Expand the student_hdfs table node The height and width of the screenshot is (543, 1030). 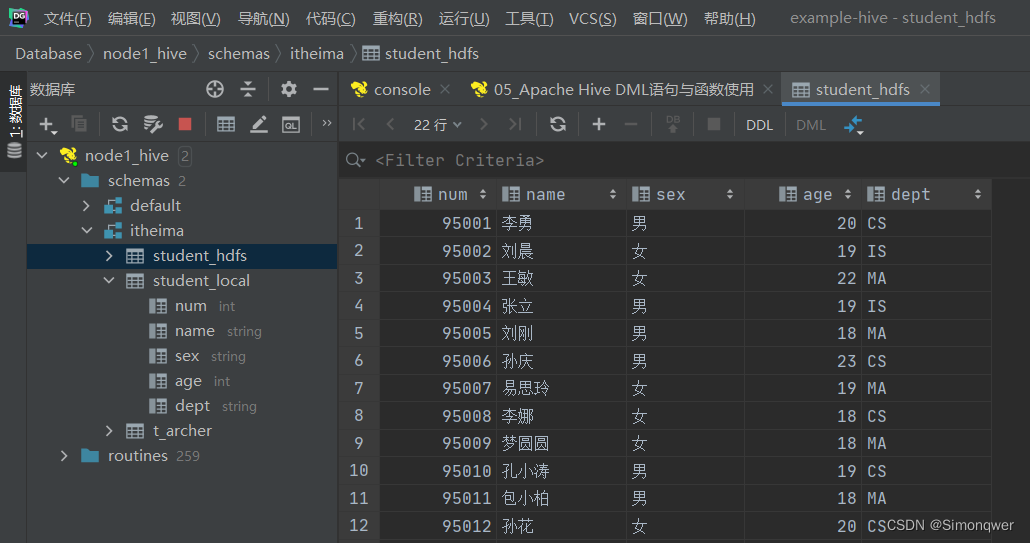coord(109,255)
